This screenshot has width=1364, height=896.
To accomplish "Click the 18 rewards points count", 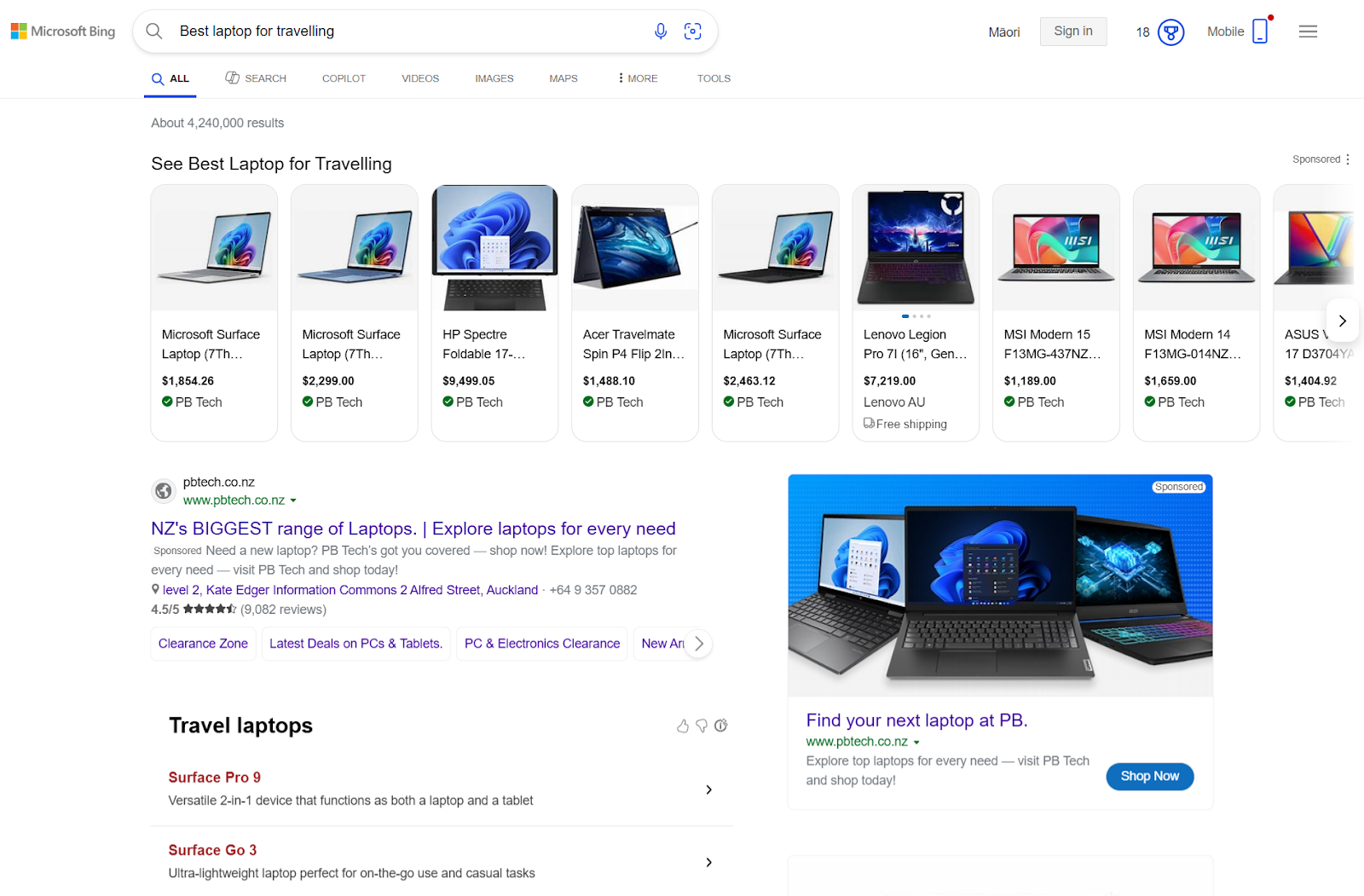I will (1143, 32).
